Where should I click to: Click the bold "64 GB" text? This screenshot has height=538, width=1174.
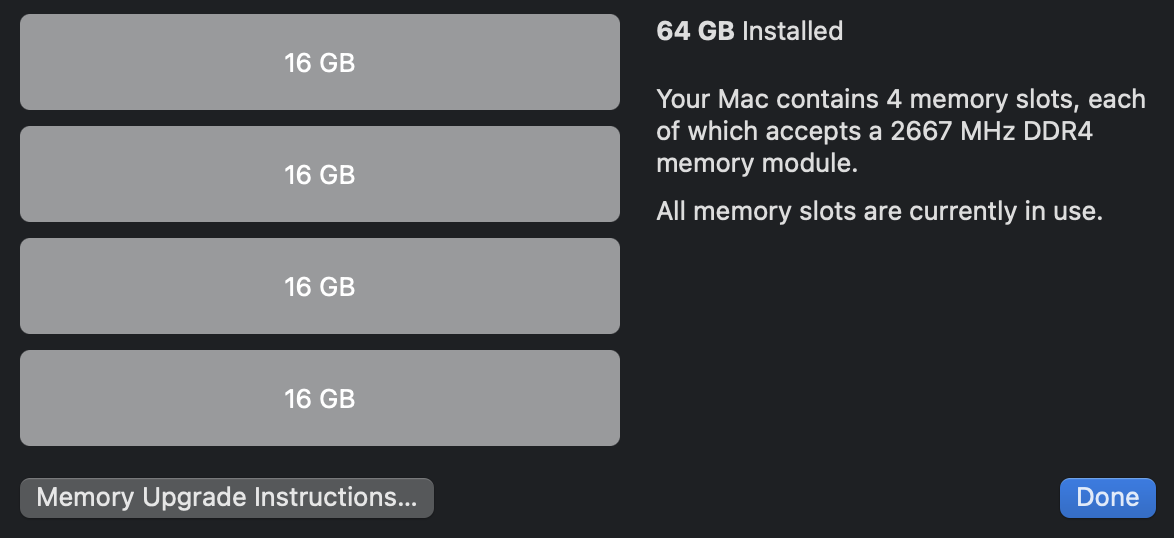(695, 31)
